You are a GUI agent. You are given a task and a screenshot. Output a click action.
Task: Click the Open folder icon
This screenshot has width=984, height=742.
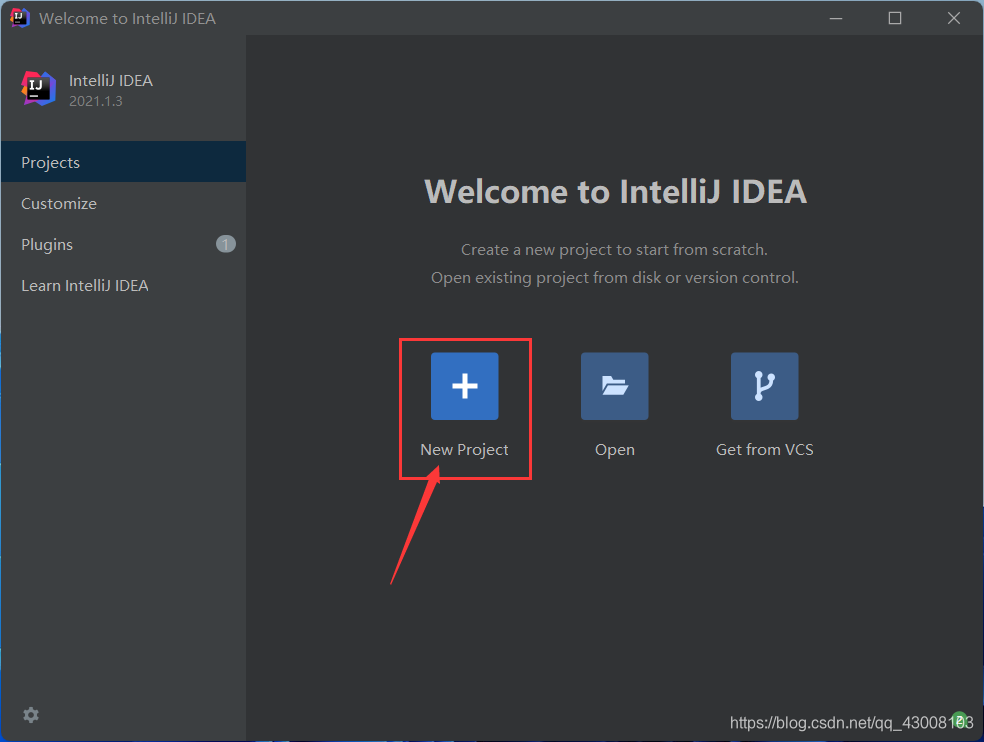pos(614,386)
